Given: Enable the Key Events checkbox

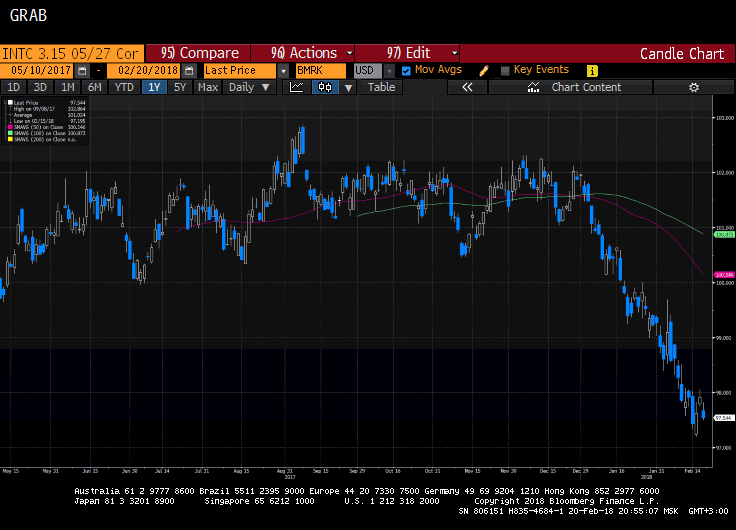Looking at the screenshot, I should click(x=505, y=71).
